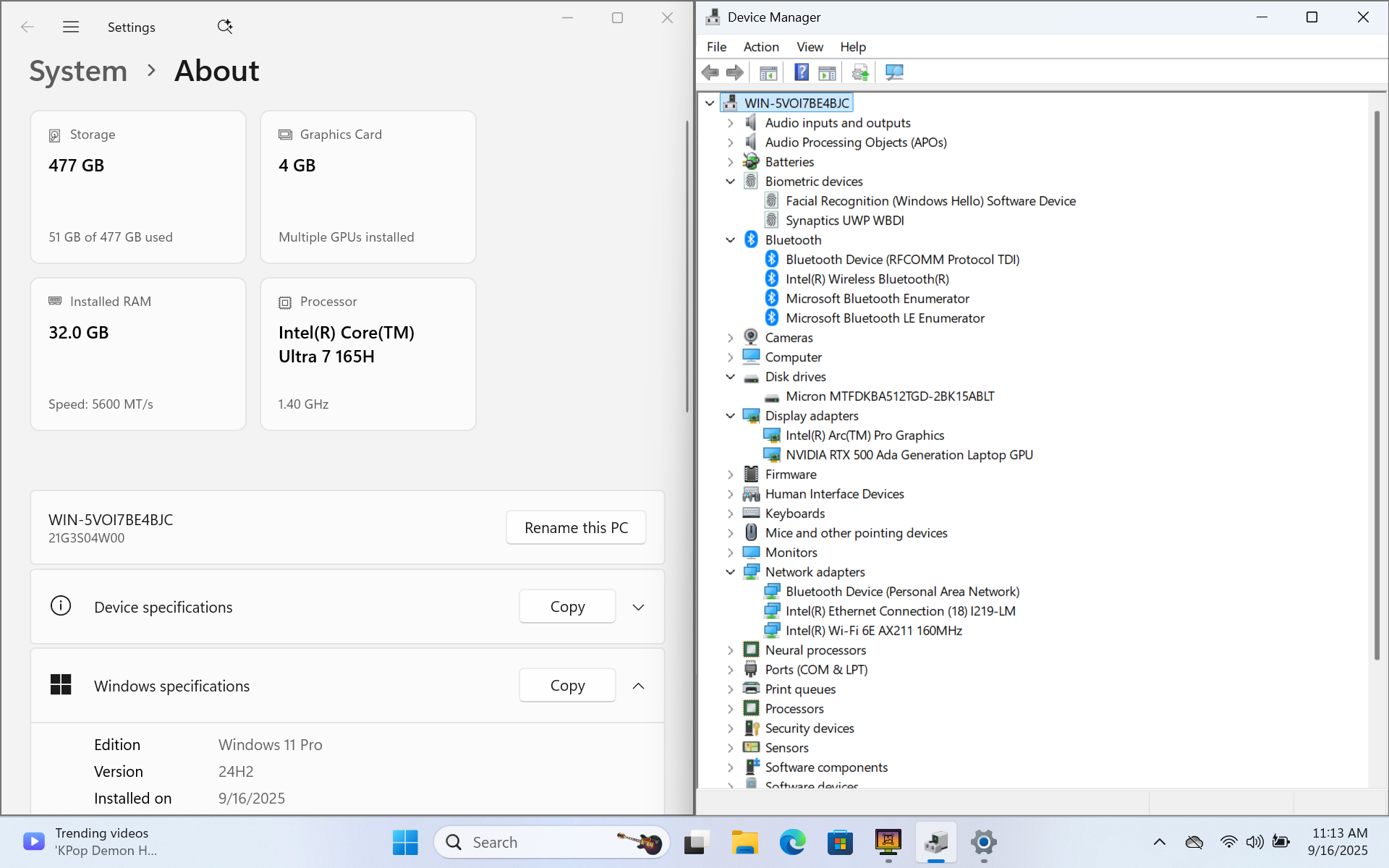Copy the Windows specifications
1389x868 pixels.
click(567, 685)
